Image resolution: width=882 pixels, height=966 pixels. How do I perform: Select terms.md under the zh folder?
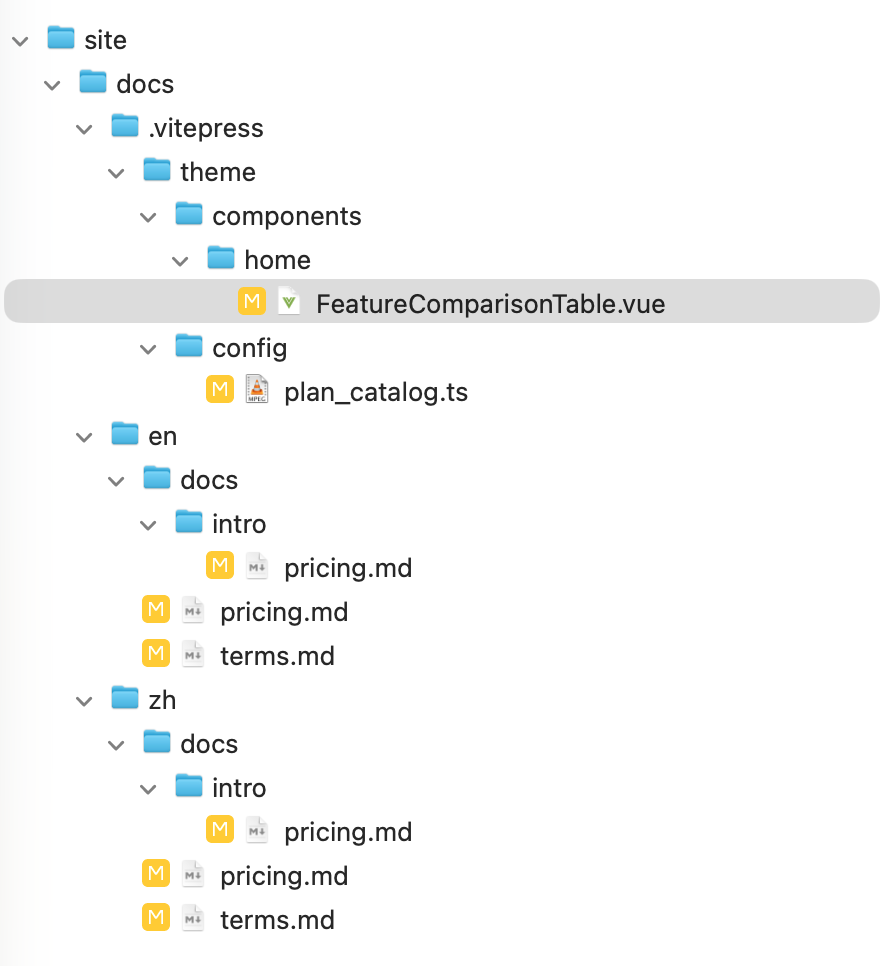coord(277,920)
